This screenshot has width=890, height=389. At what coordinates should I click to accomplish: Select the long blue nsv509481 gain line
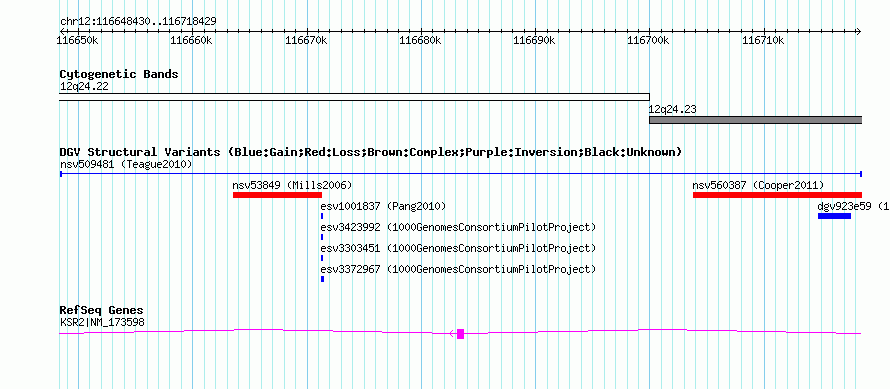[x=460, y=173]
